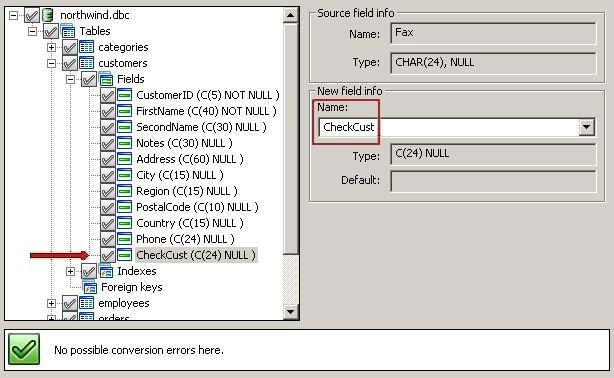Select Address (C(60) NULL ) row
614x378 pixels.
click(190, 159)
